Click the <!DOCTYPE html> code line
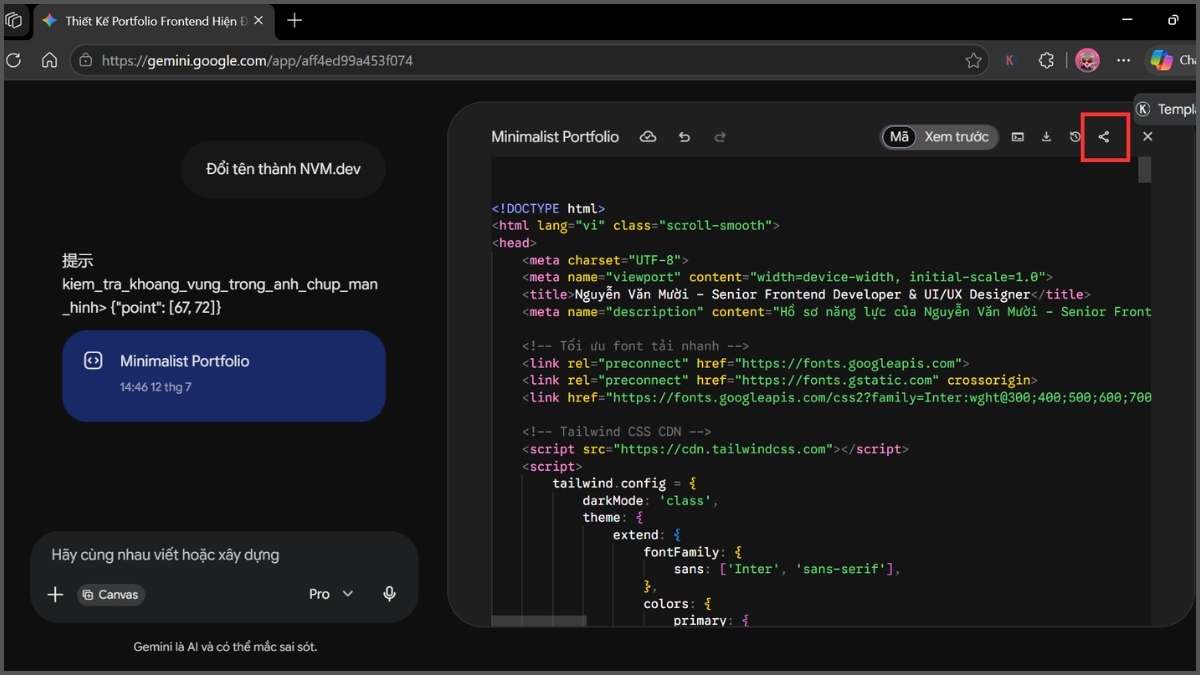The width and height of the screenshot is (1200, 675). [x=548, y=209]
